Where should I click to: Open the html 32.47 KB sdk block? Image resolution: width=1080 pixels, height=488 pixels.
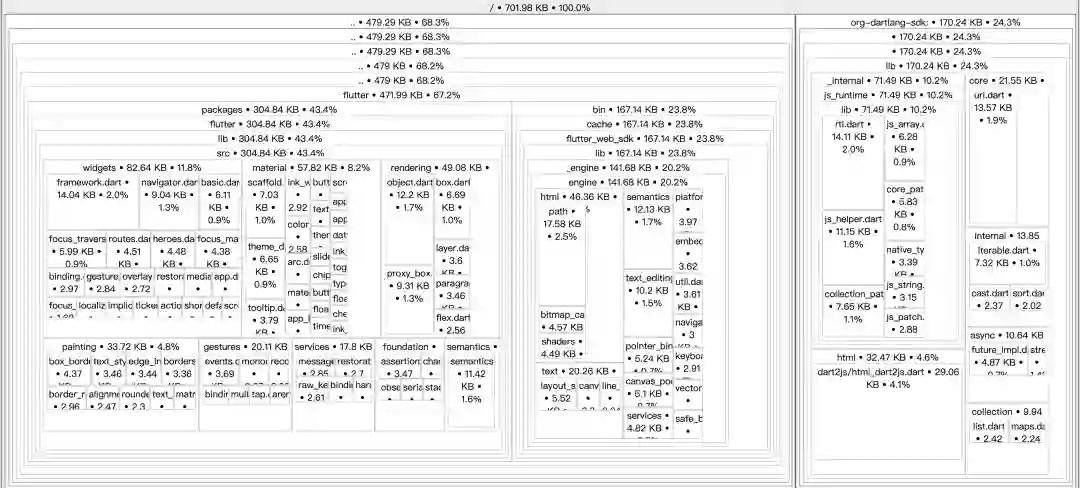[x=887, y=357]
